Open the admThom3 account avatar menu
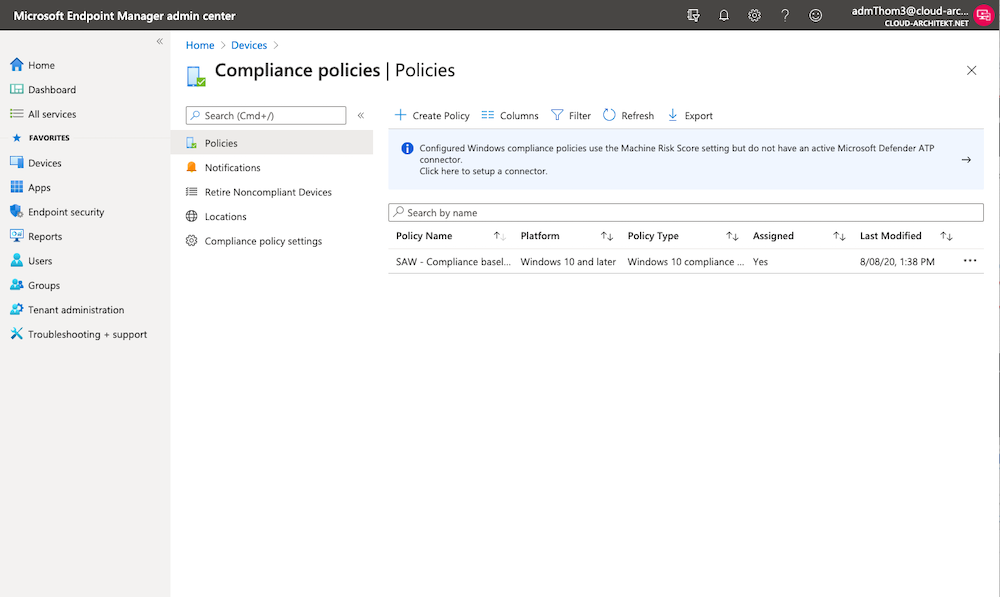 [983, 15]
